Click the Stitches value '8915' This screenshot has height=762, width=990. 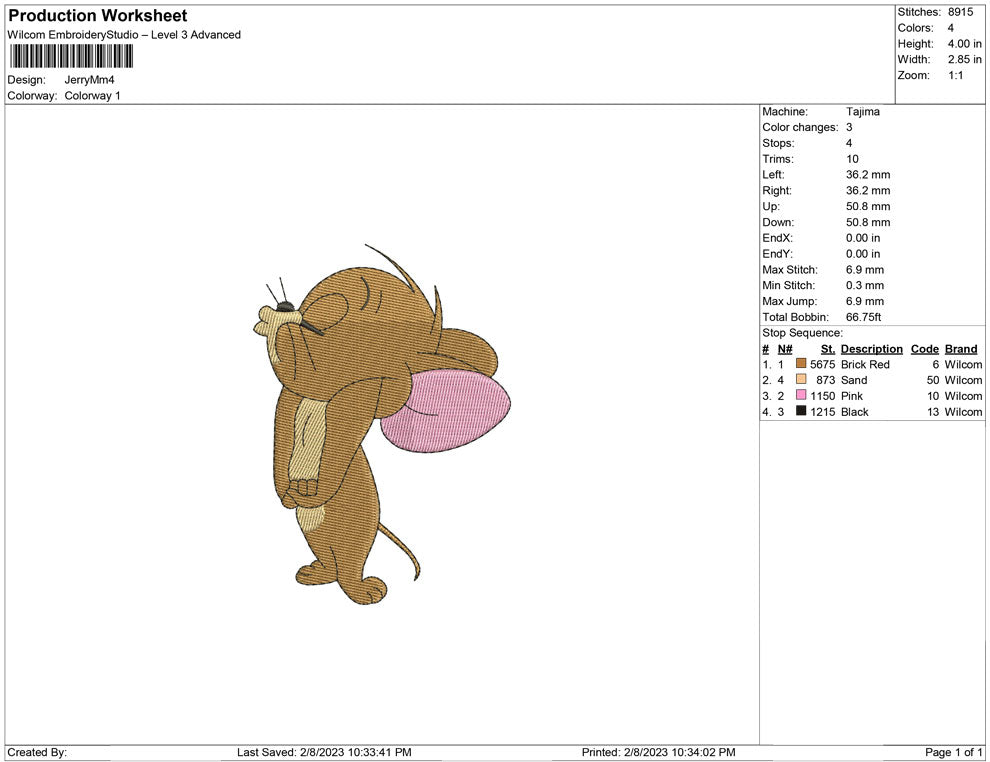(960, 12)
